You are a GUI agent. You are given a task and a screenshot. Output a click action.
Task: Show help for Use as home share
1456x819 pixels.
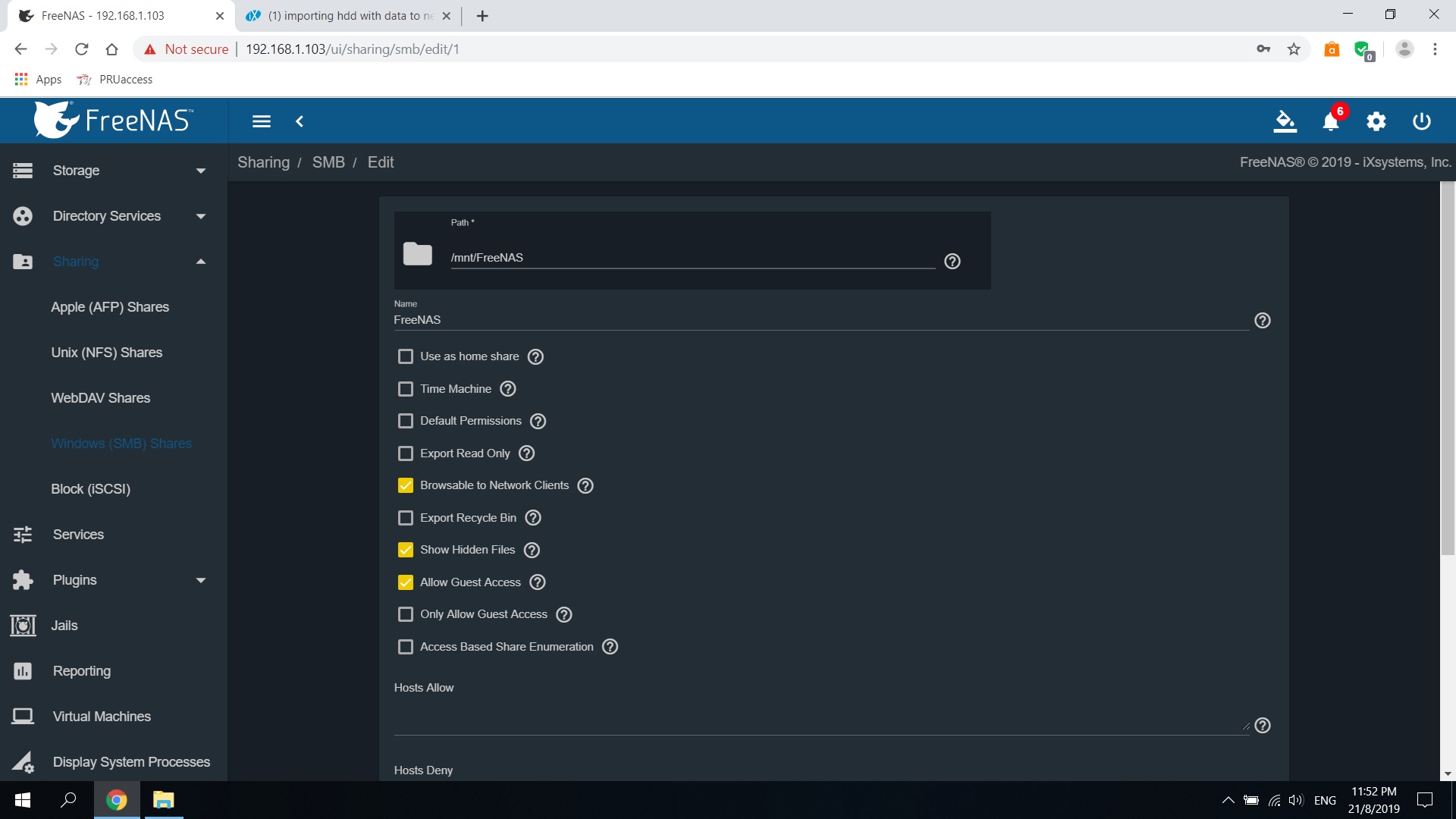[535, 356]
